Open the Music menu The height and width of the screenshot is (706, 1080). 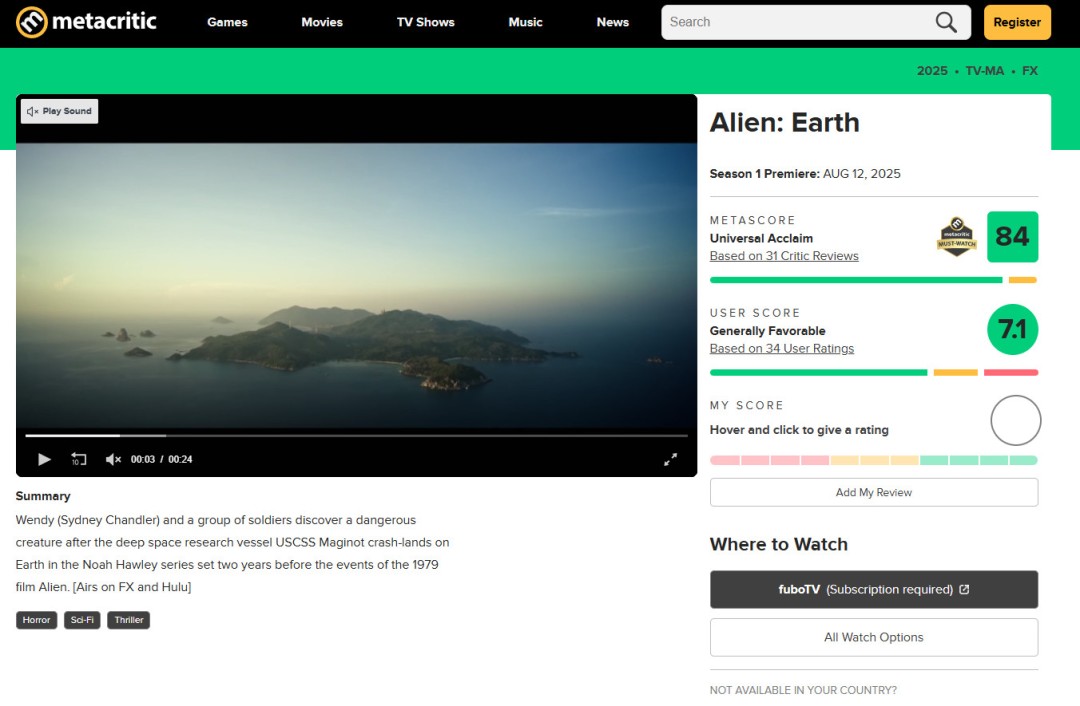pos(526,22)
